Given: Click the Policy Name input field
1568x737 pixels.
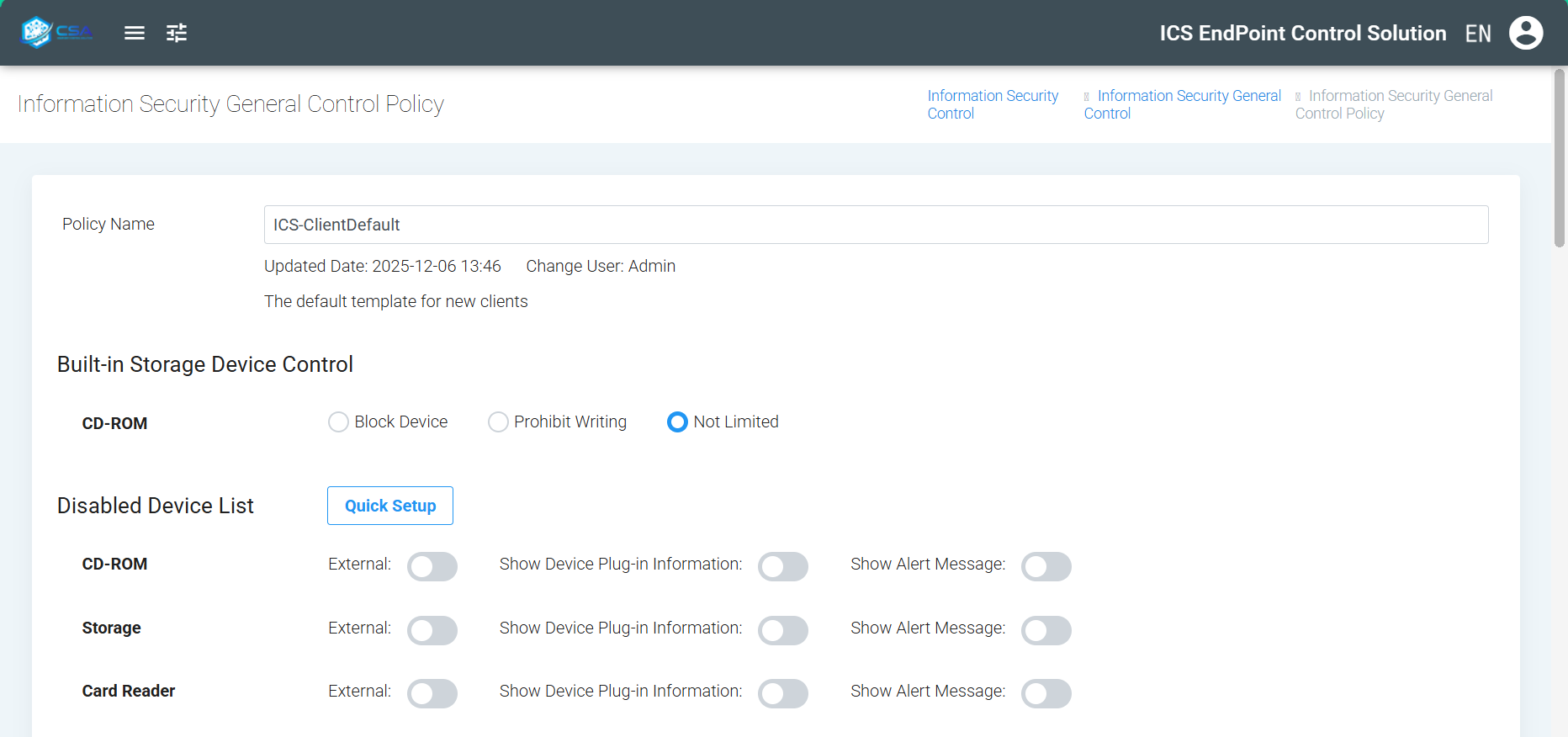Looking at the screenshot, I should click(876, 225).
